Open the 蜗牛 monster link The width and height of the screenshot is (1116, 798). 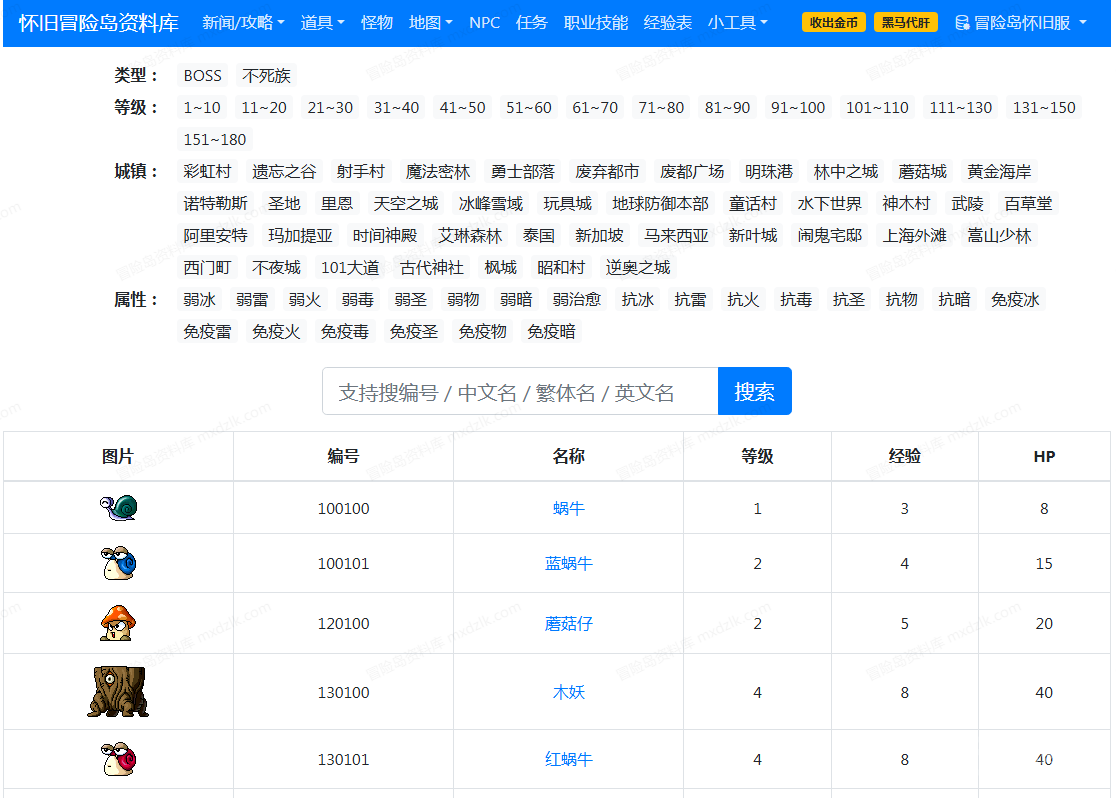[x=568, y=508]
